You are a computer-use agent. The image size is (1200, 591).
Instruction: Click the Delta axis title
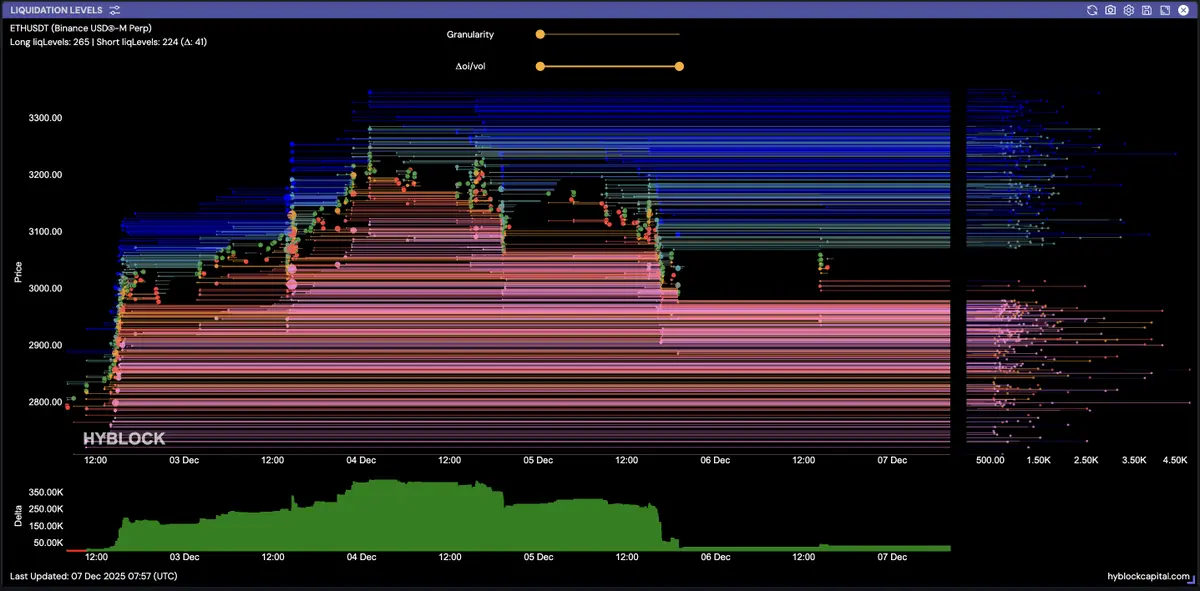(18, 514)
